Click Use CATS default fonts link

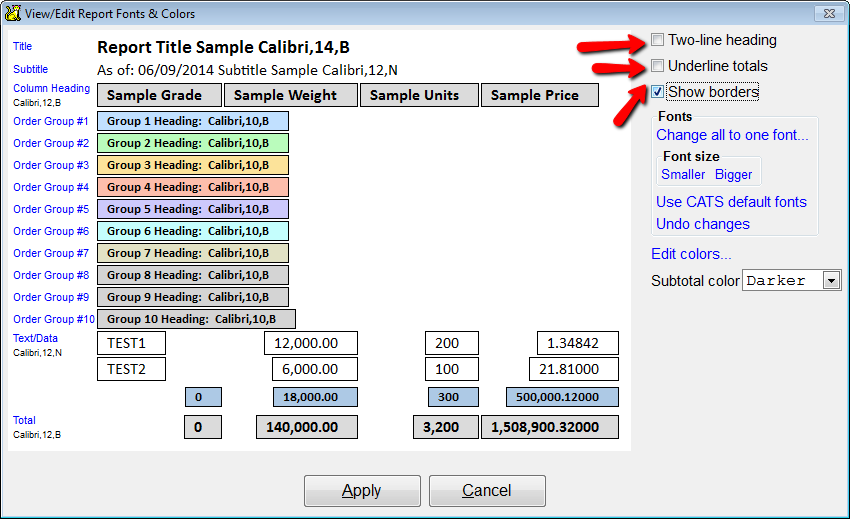[x=731, y=202]
